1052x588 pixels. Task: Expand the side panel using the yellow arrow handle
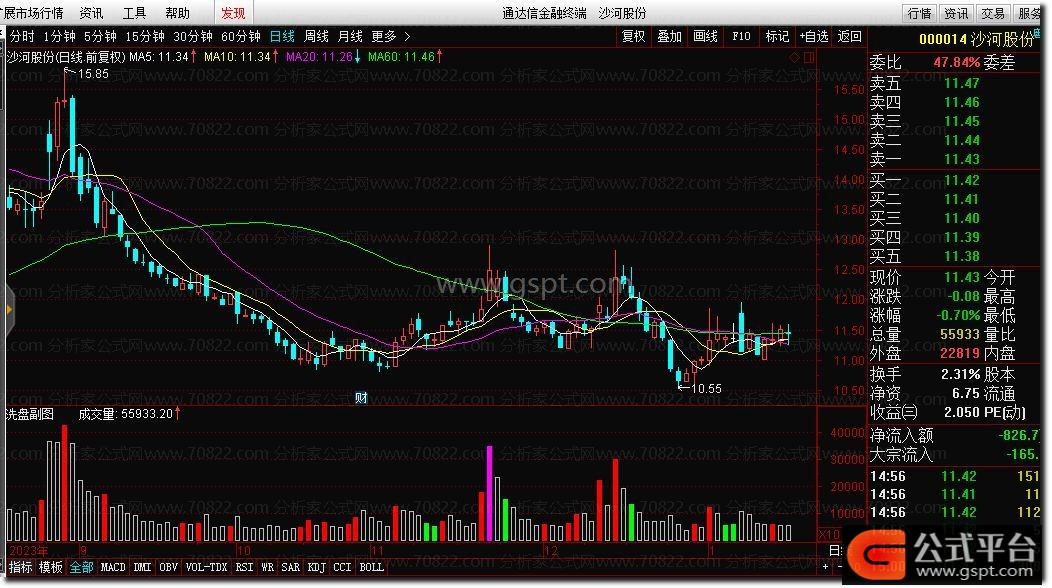point(9,309)
